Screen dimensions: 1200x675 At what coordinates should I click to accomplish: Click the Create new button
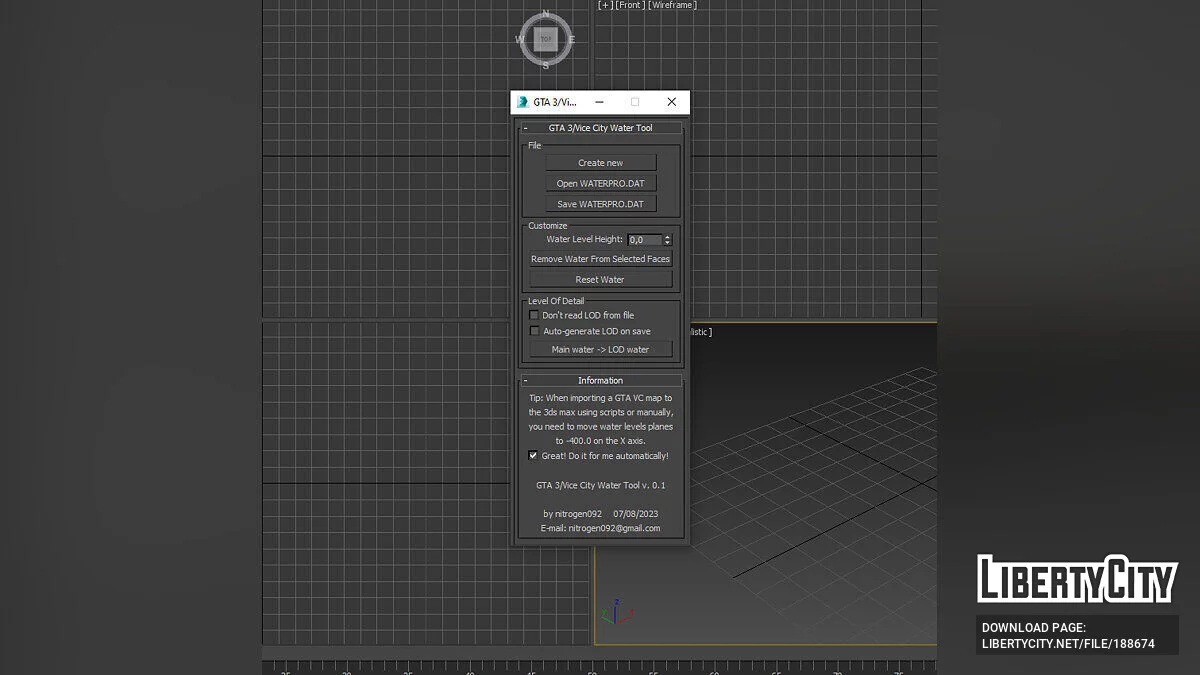[x=600, y=163]
